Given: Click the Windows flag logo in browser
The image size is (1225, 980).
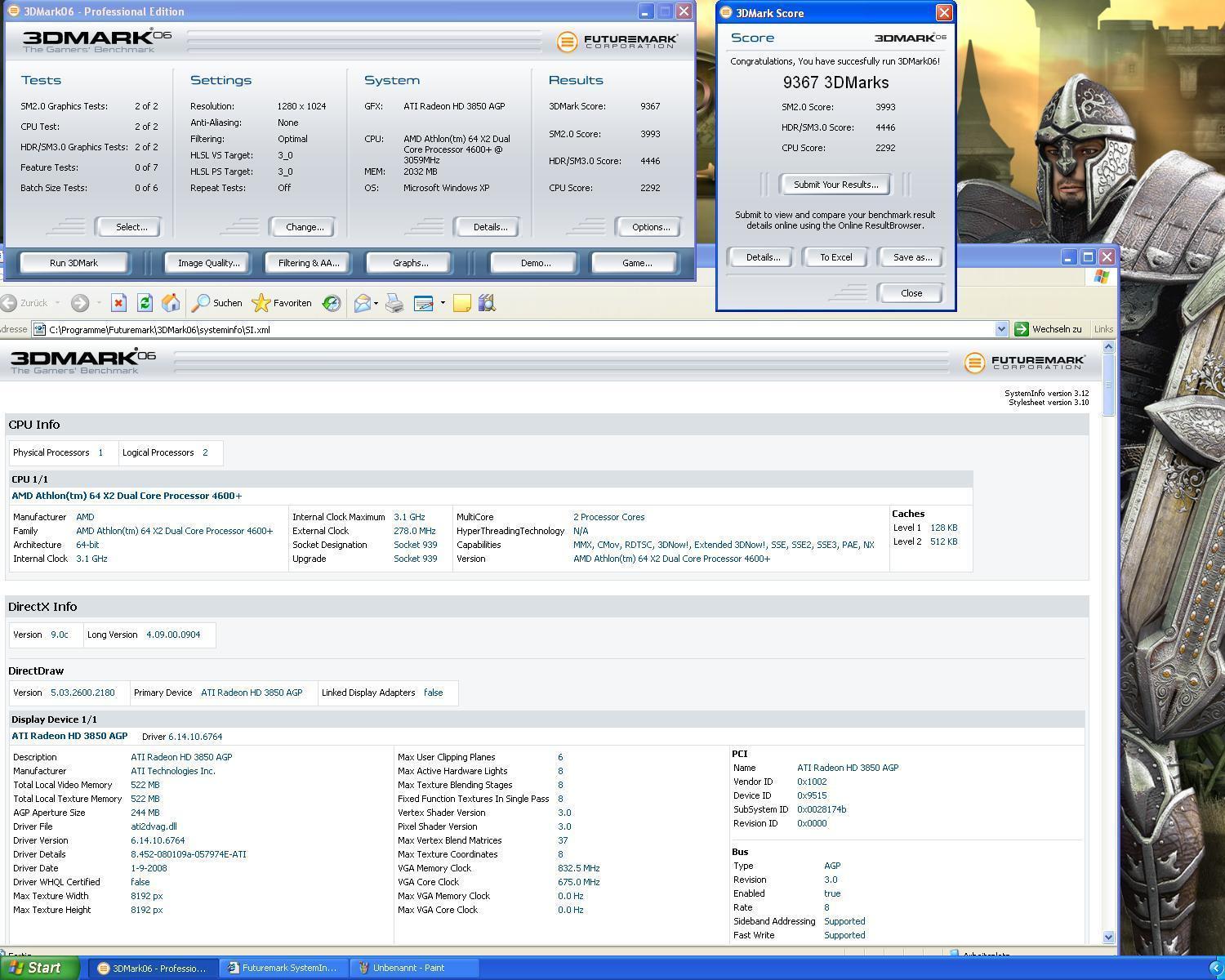Looking at the screenshot, I should click(x=1101, y=277).
